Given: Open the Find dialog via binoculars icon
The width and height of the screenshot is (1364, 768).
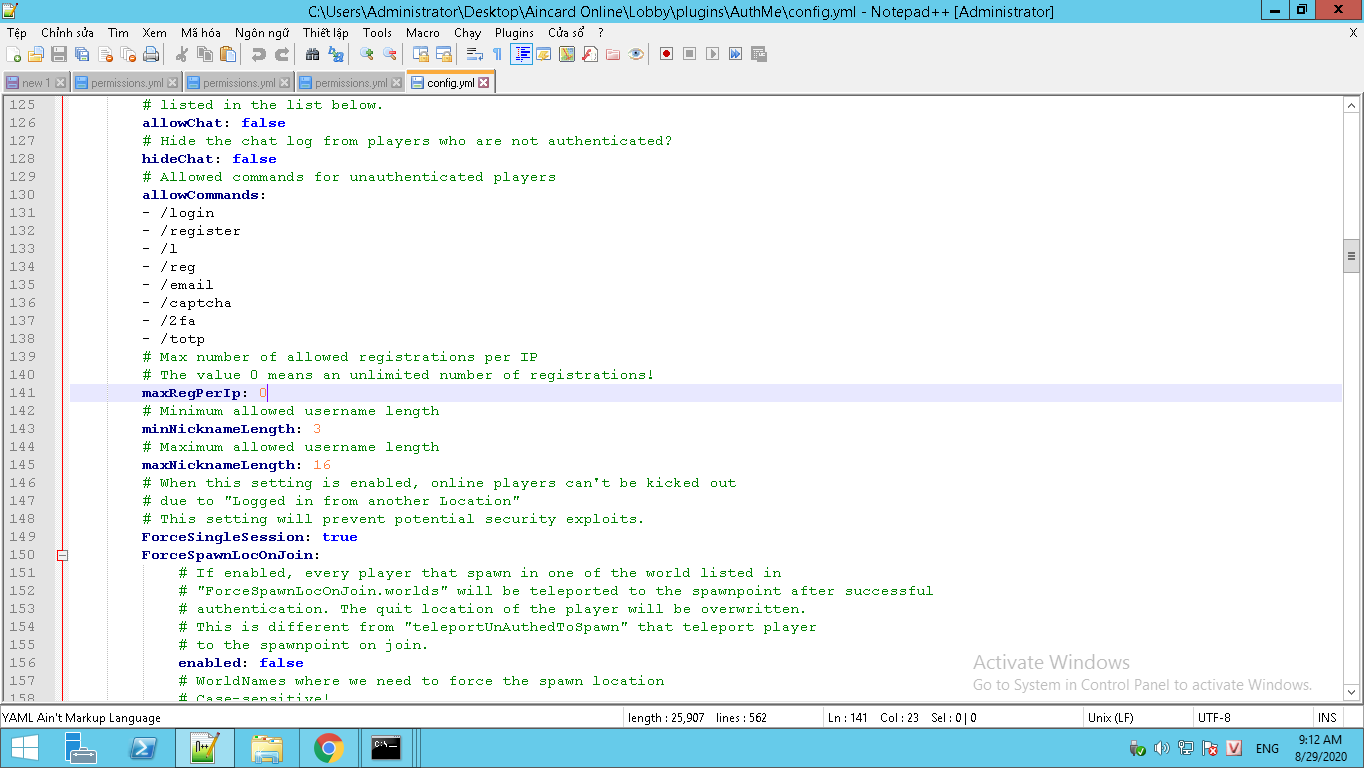Looking at the screenshot, I should (x=313, y=54).
